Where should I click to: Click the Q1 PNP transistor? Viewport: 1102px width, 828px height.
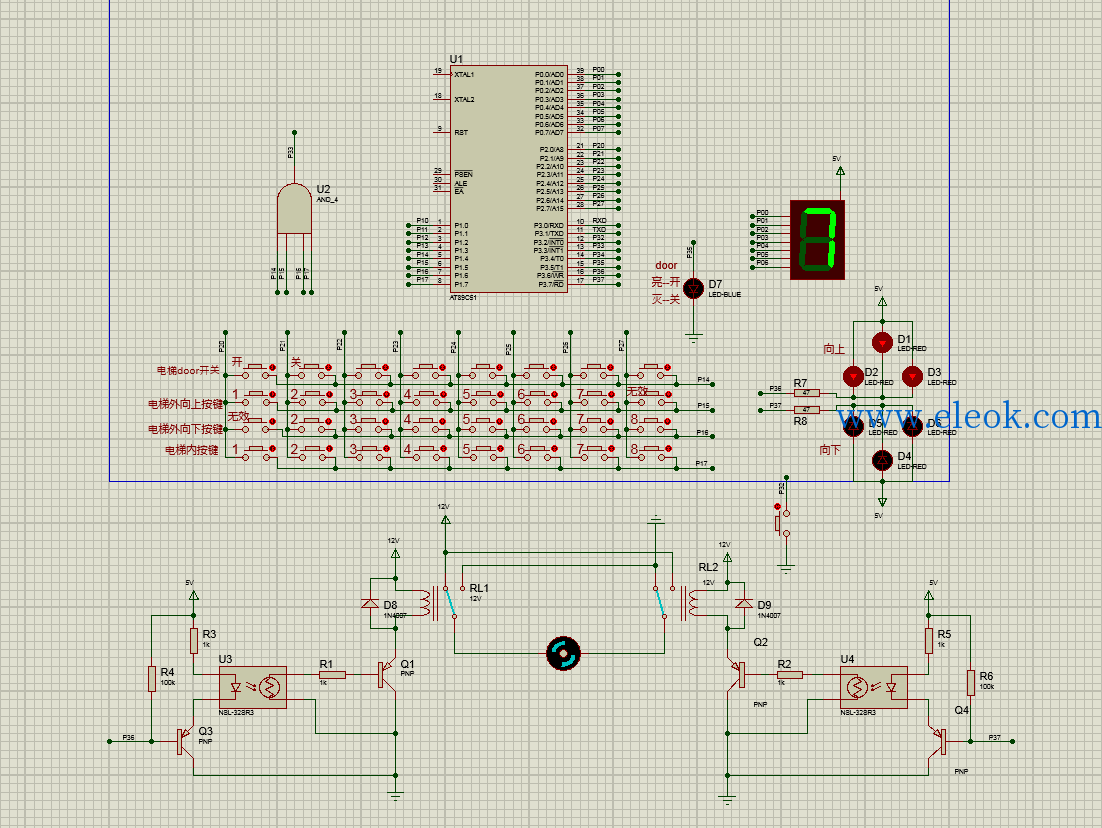[387, 675]
